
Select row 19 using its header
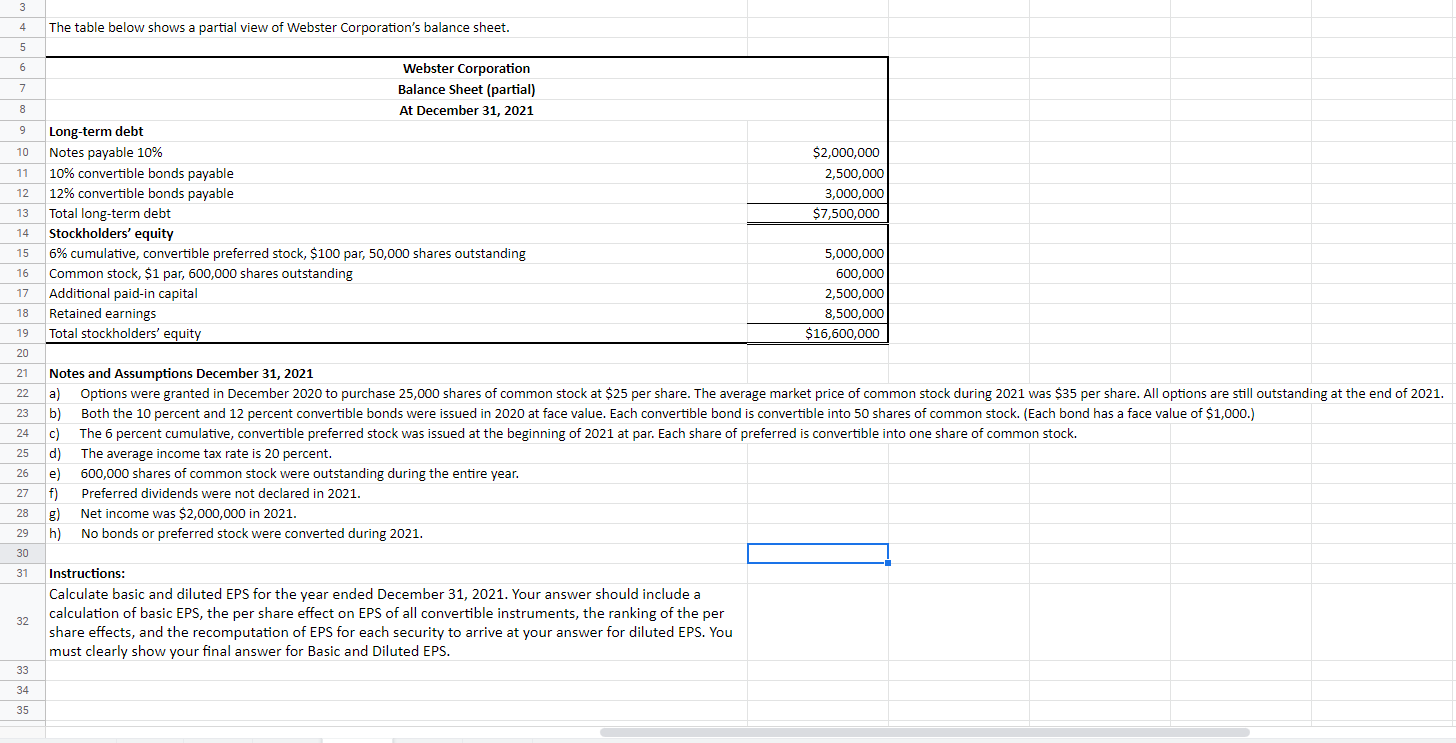click(x=22, y=333)
